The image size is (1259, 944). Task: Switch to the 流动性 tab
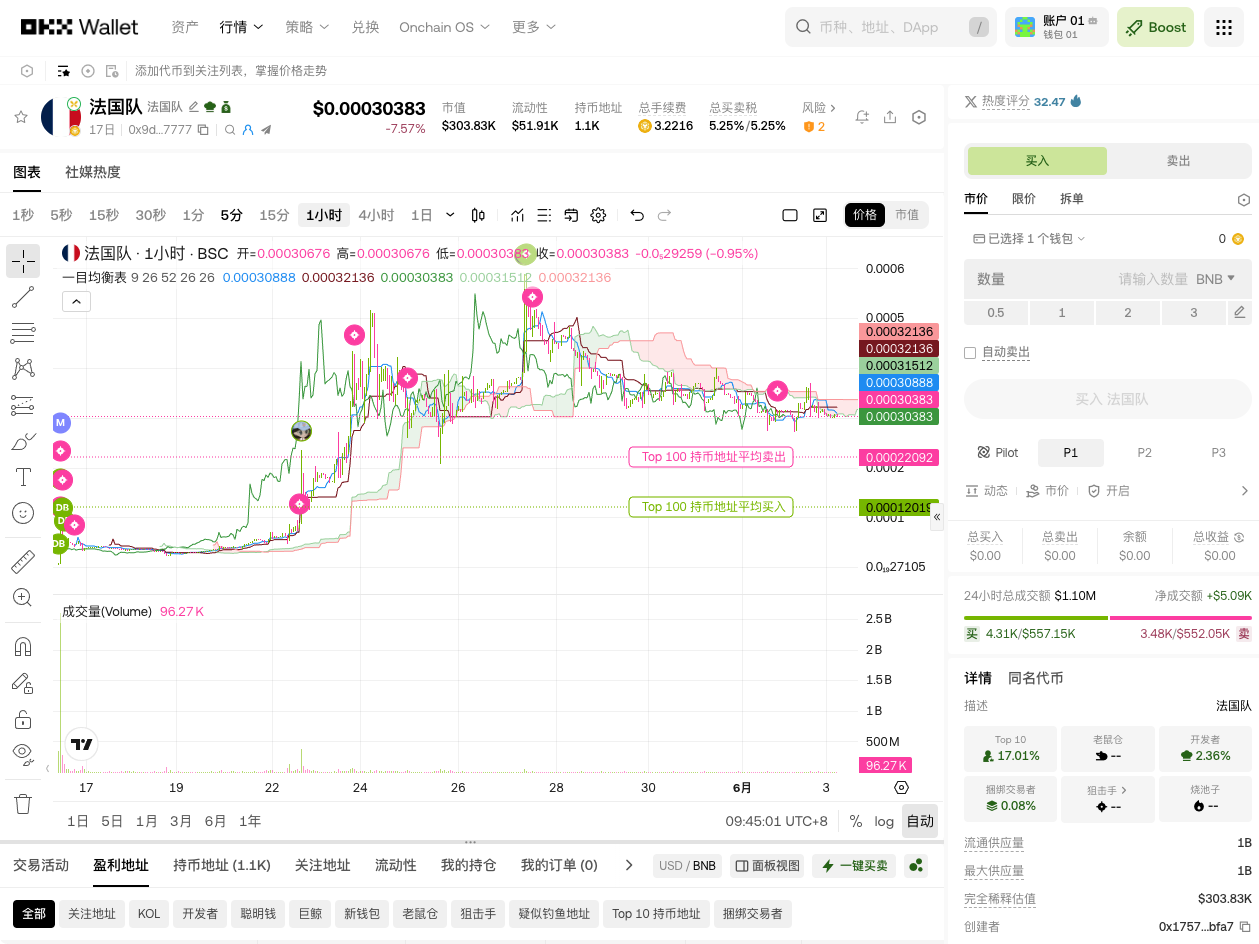click(x=395, y=865)
